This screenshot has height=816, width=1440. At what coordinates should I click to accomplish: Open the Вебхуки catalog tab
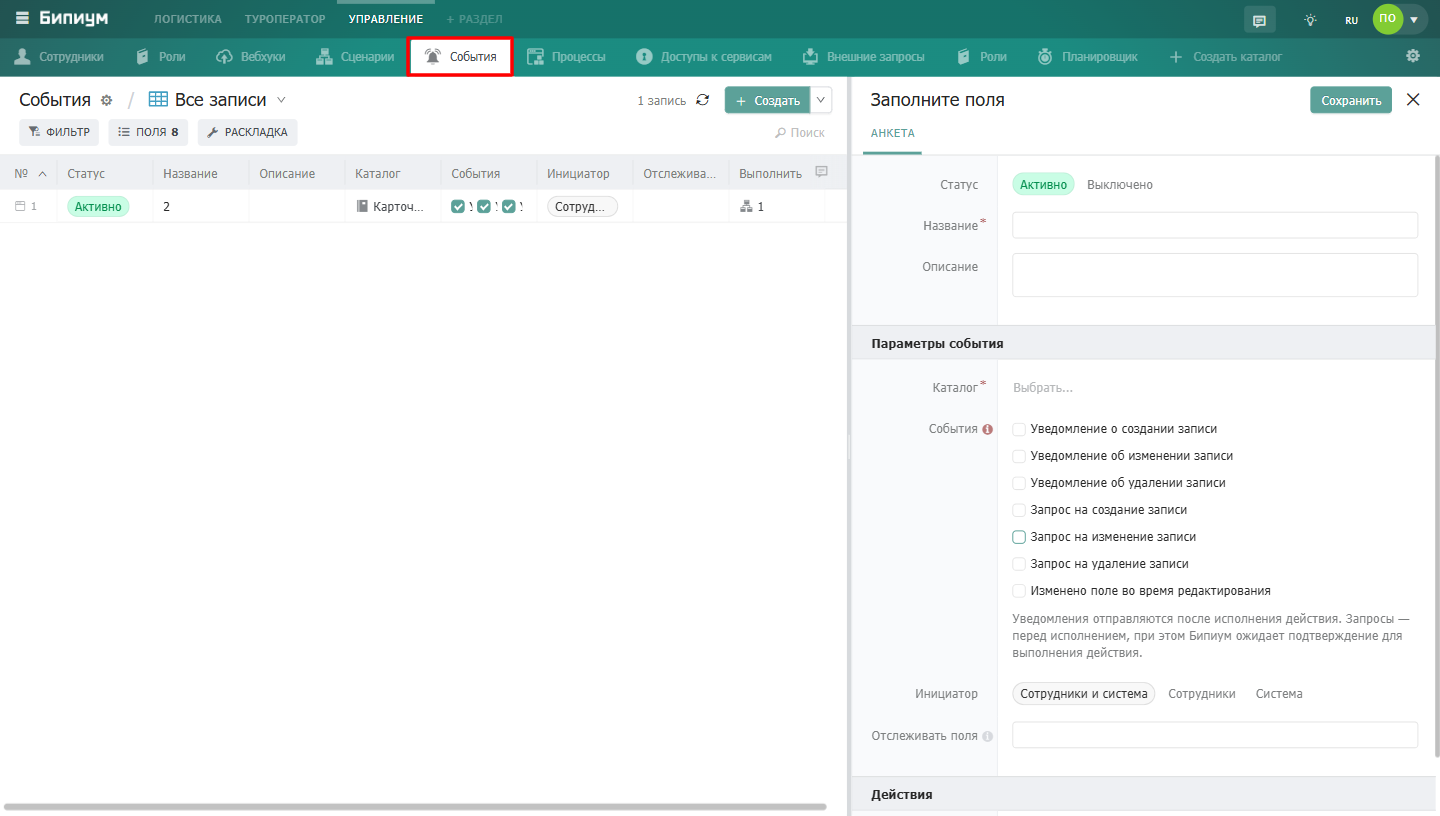(x=251, y=57)
